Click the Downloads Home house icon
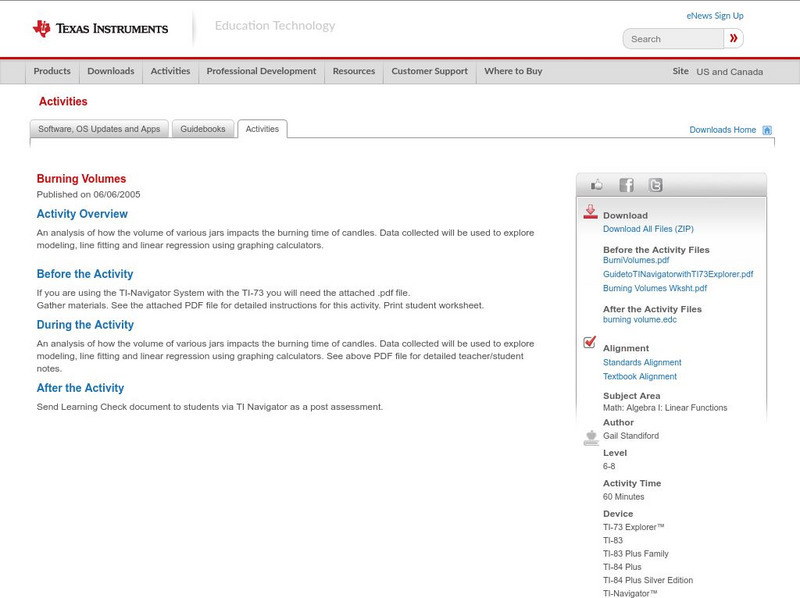 tap(767, 130)
